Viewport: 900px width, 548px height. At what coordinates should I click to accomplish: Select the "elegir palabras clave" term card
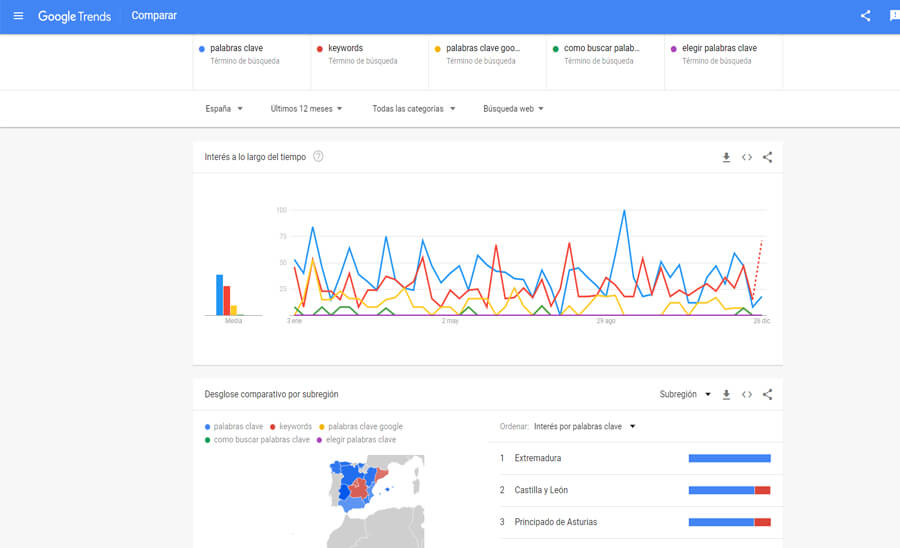coord(724,62)
